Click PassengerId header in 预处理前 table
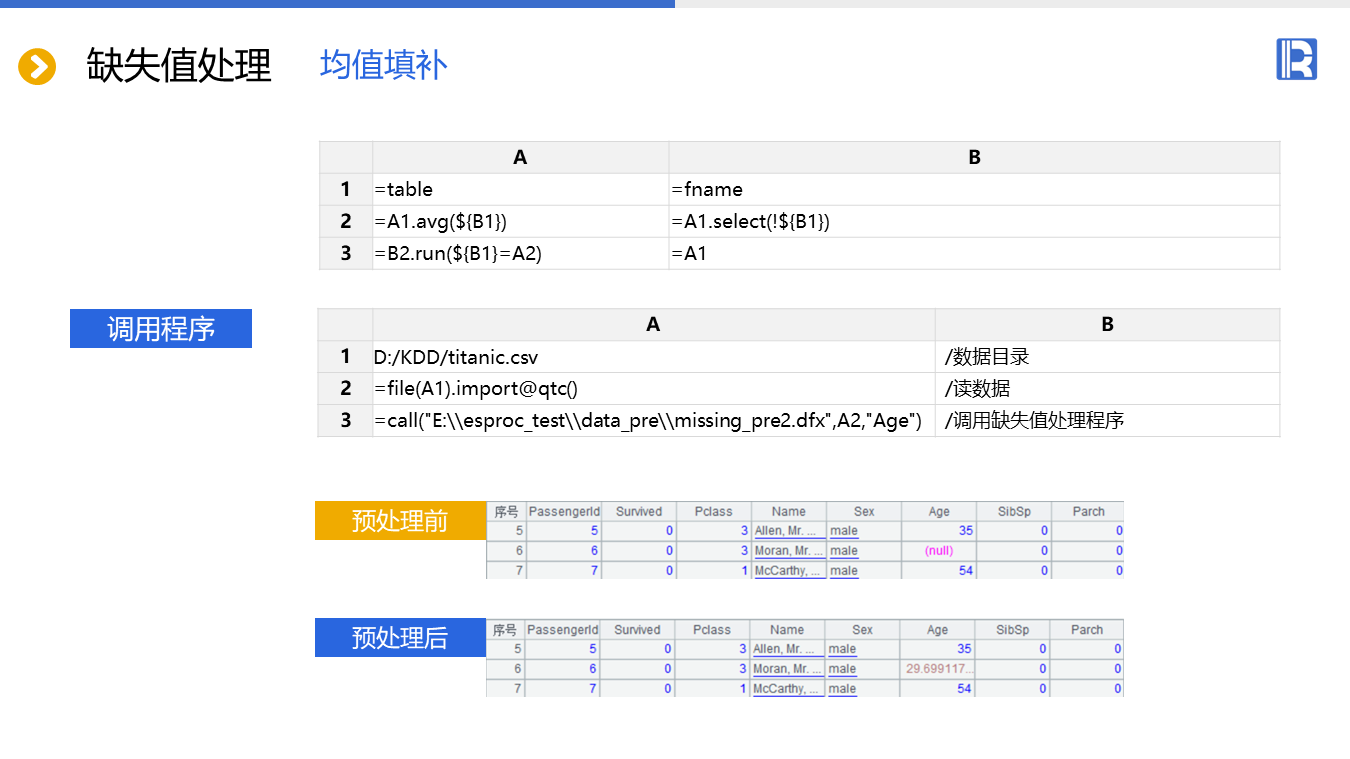Screen dimensions: 1350x759 (x=563, y=511)
